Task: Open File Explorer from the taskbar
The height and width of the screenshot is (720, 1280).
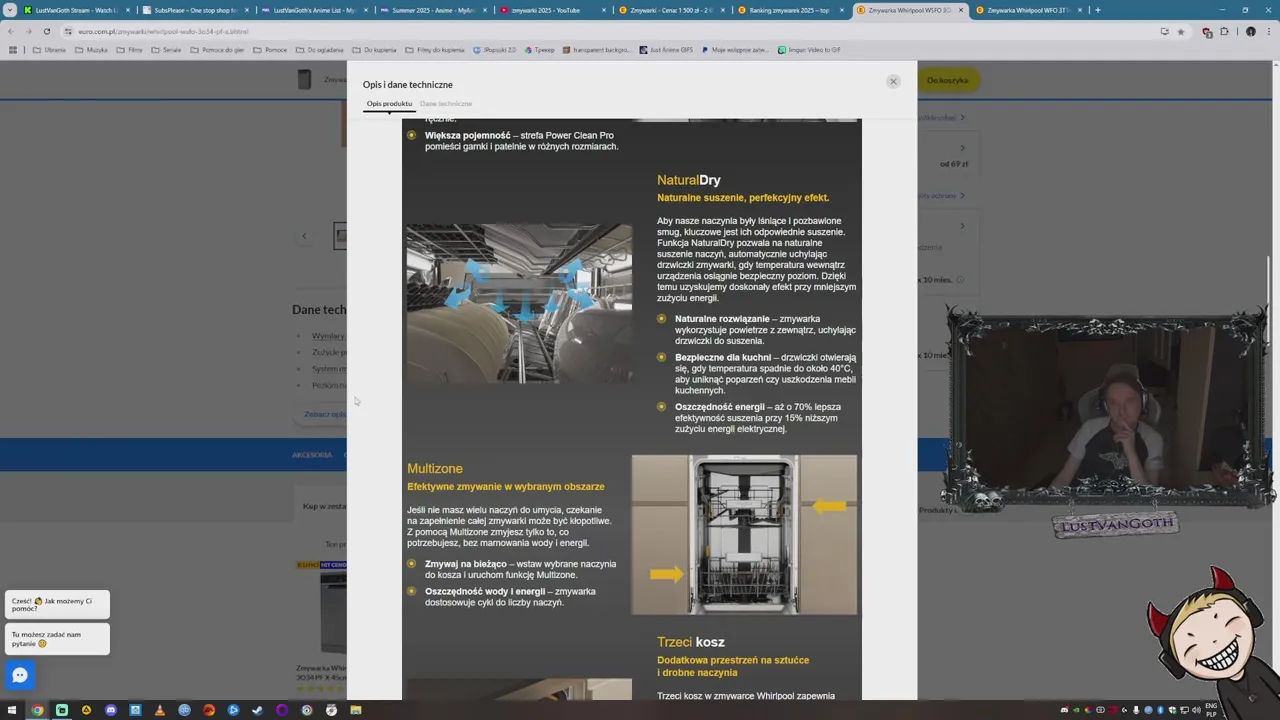Action: [356, 710]
